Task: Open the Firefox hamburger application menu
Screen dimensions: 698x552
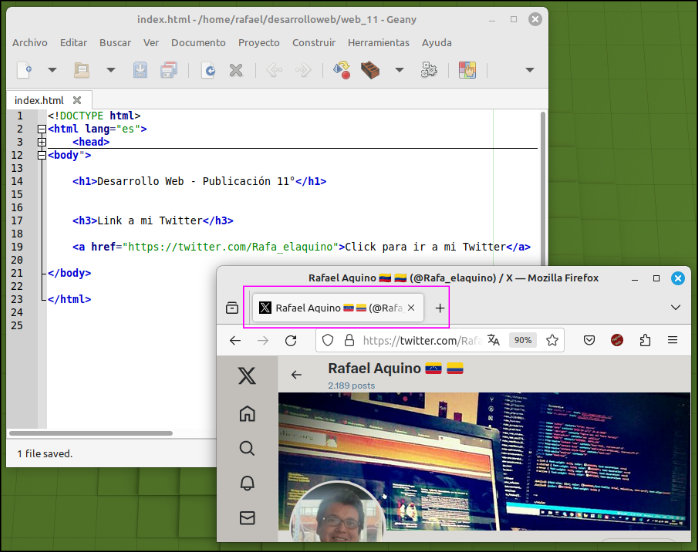Action: pos(673,340)
